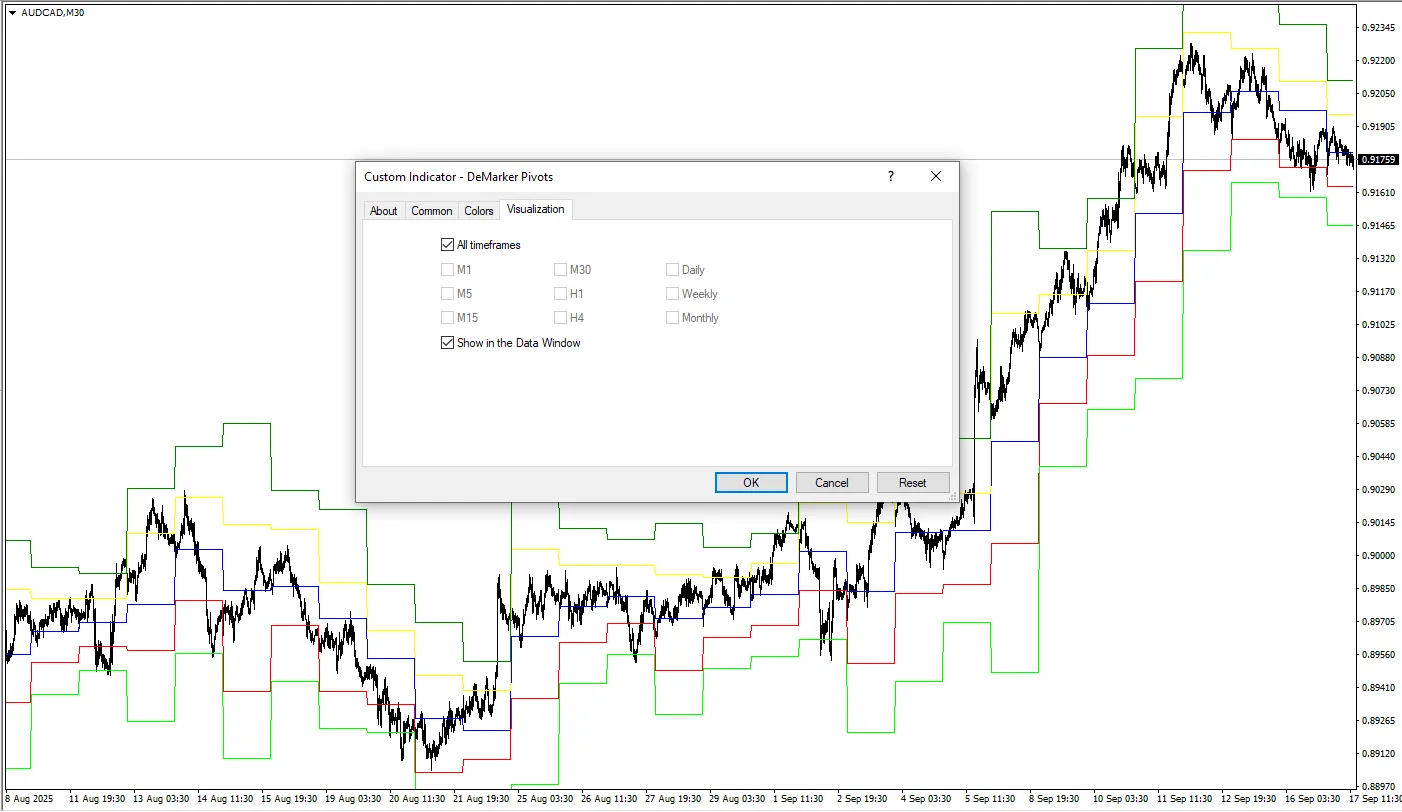
Task: Switch to the About tab
Action: [x=383, y=211]
